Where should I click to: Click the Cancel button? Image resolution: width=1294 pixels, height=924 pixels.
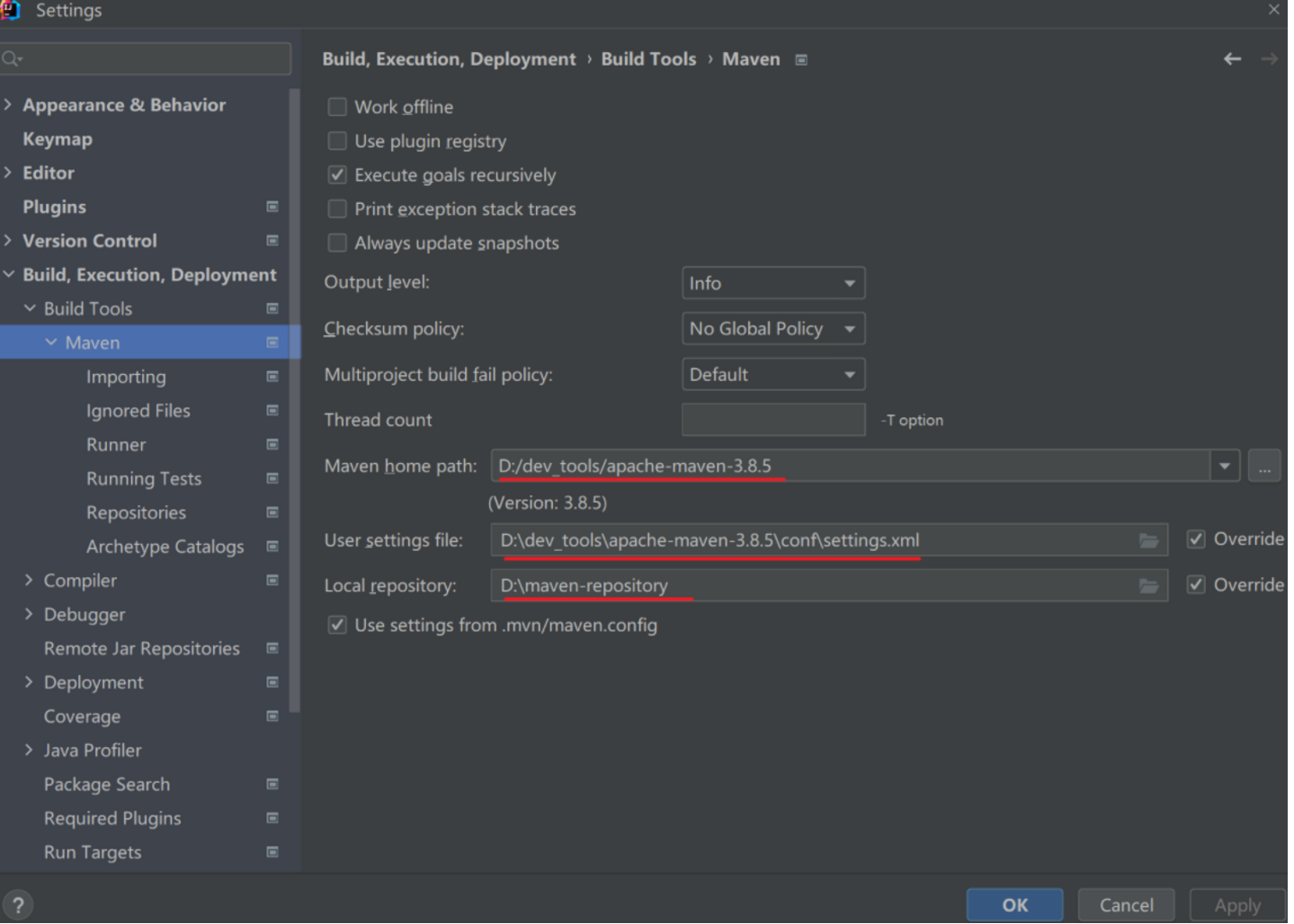click(1126, 905)
